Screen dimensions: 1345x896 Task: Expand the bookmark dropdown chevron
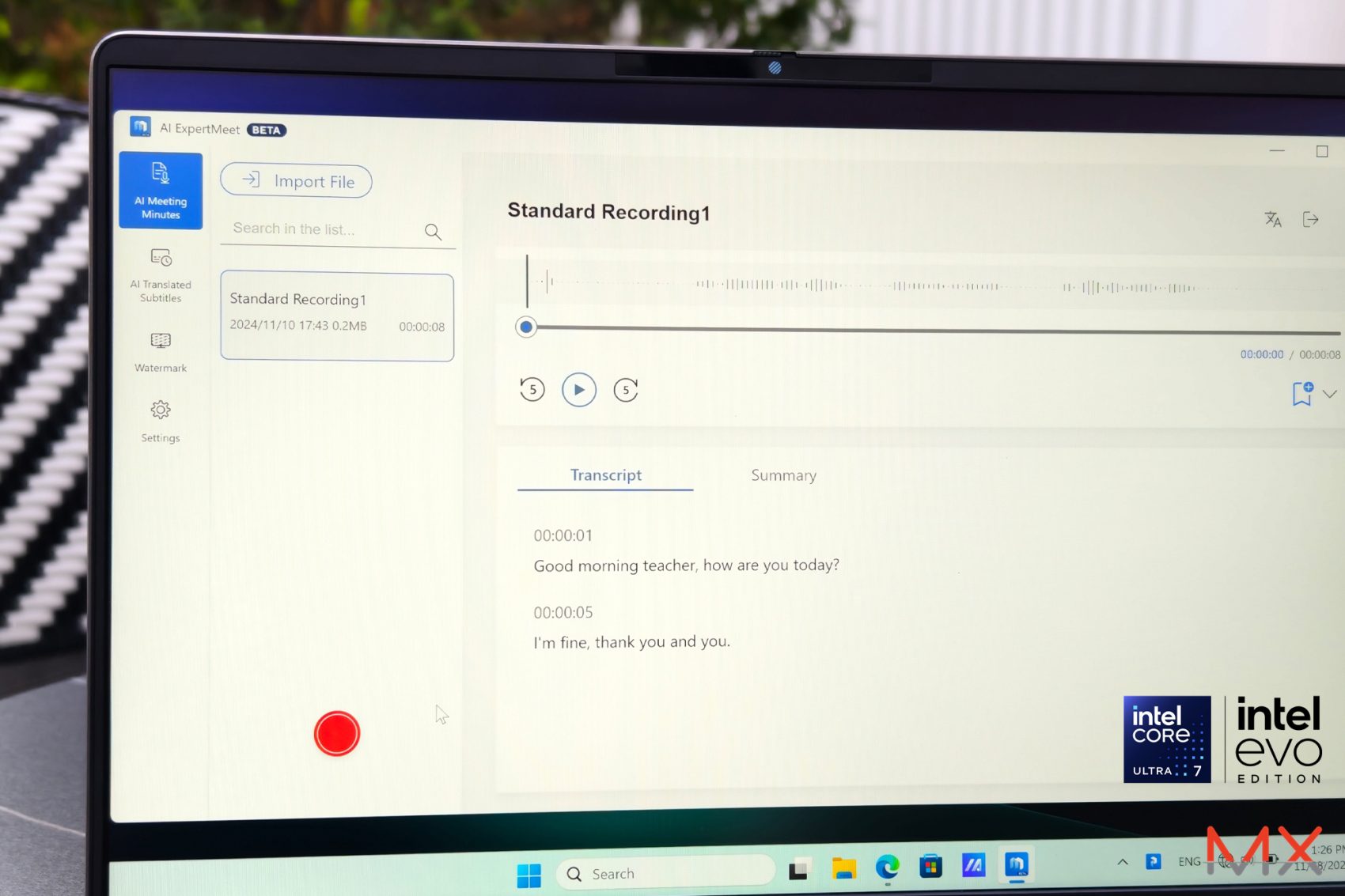coord(1330,394)
